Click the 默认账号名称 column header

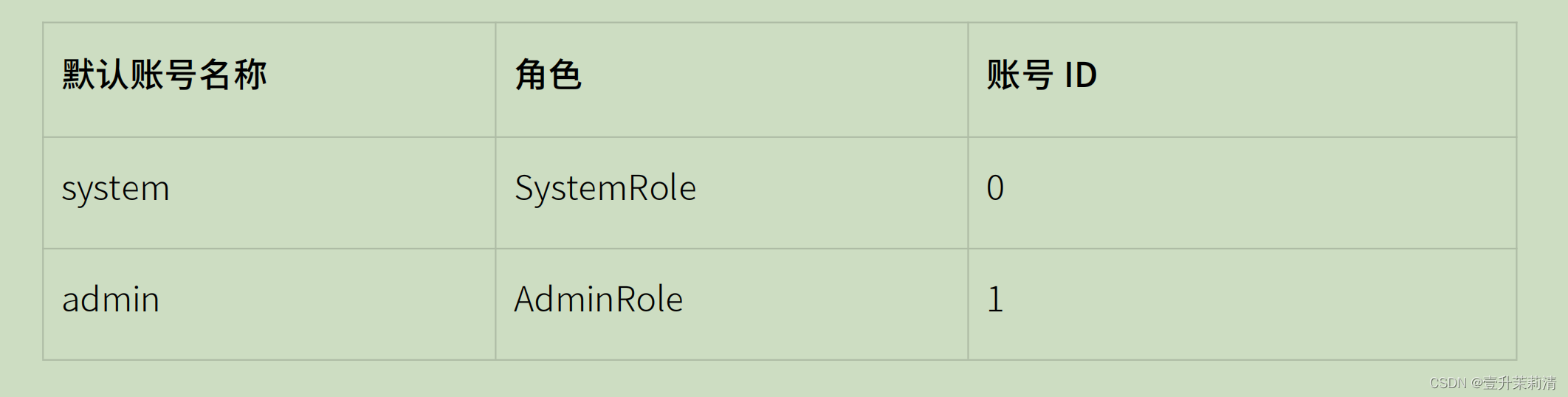164,75
